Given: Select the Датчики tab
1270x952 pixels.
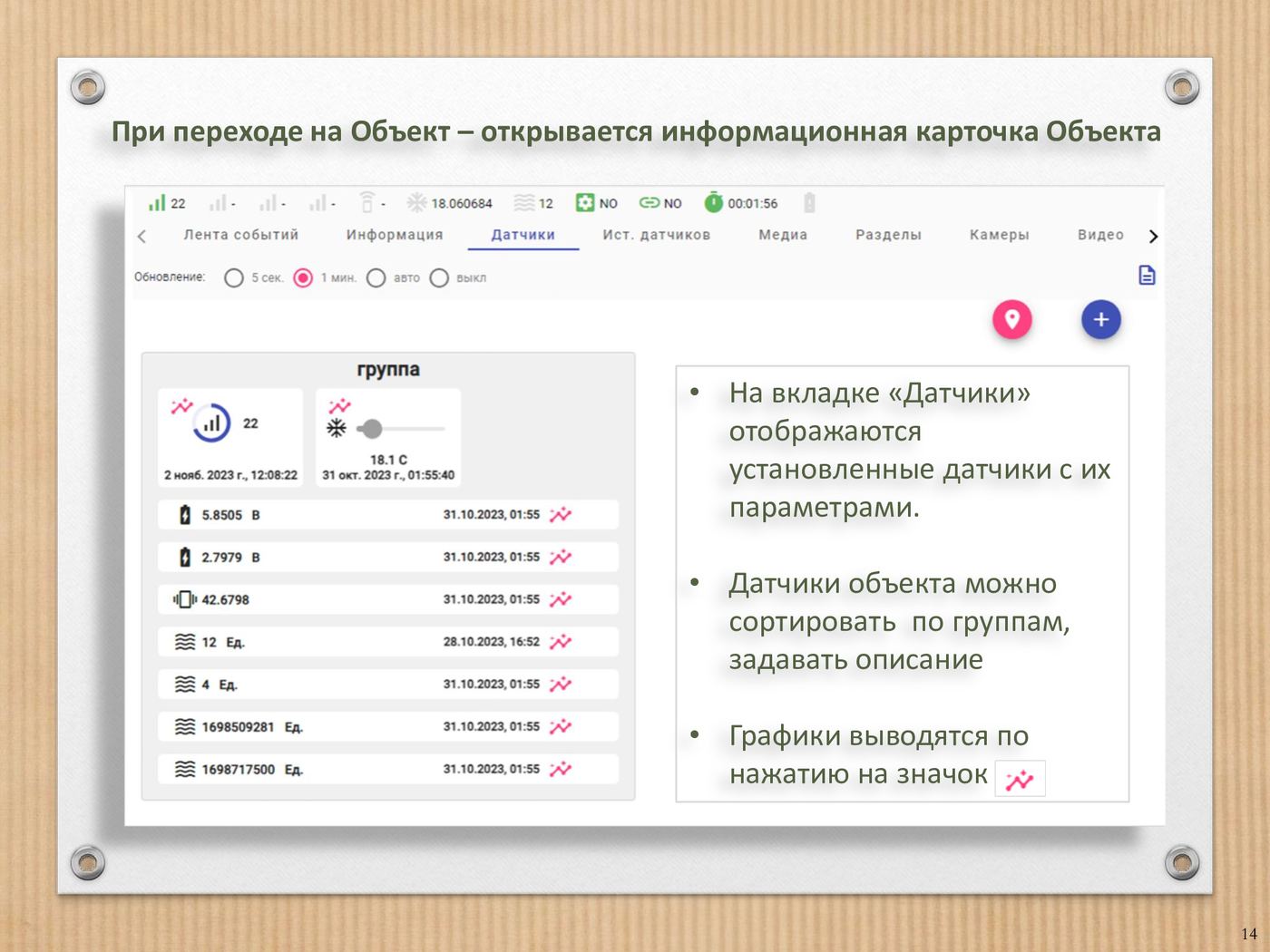Looking at the screenshot, I should (523, 235).
